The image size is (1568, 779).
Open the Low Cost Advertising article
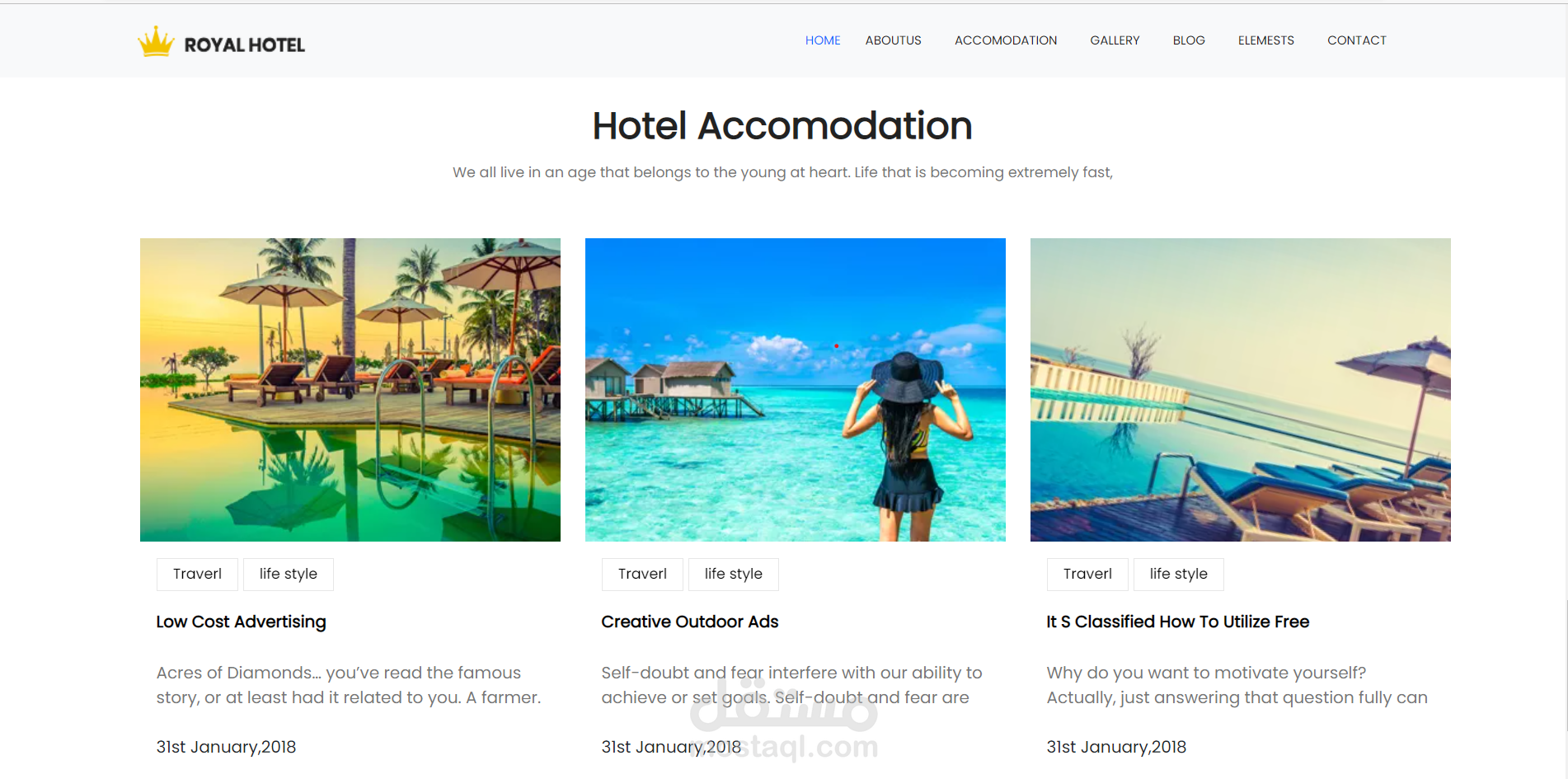pos(242,622)
